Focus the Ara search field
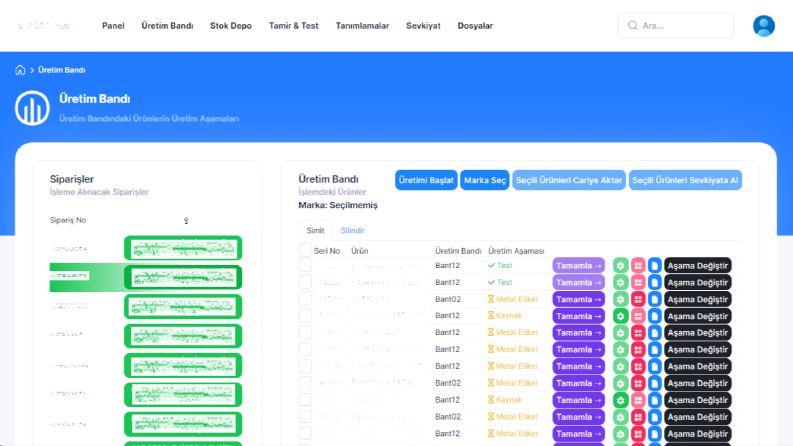The height and width of the screenshot is (446, 793). point(676,25)
